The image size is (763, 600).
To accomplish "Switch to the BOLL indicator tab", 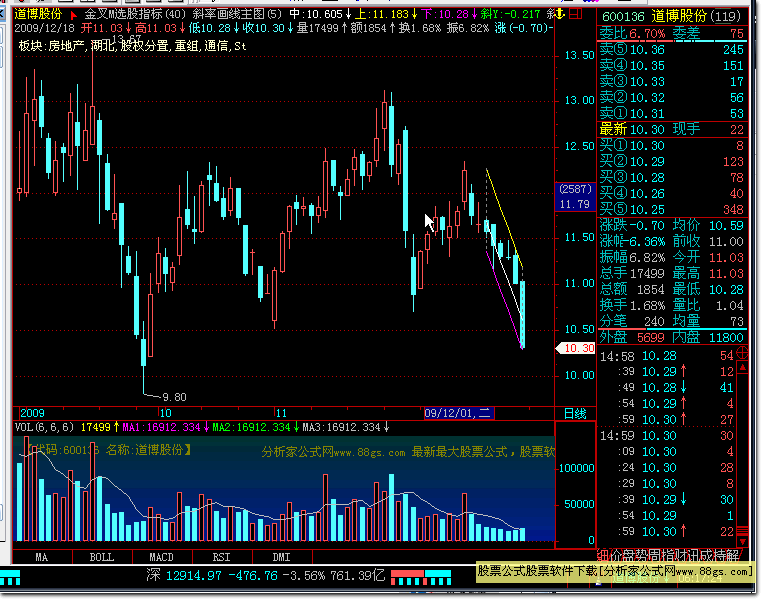I will pos(101,556).
